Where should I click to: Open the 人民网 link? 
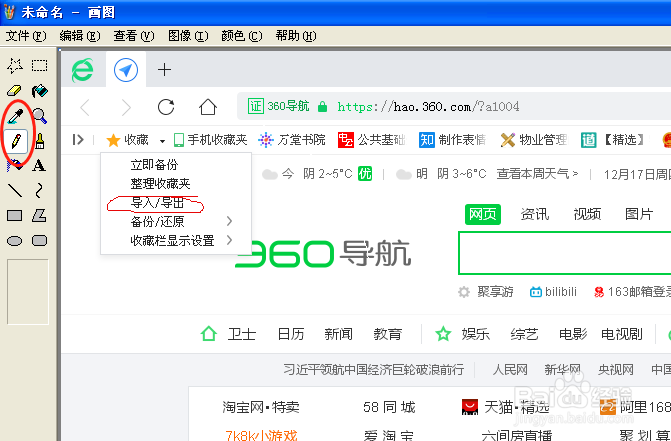[x=510, y=370]
